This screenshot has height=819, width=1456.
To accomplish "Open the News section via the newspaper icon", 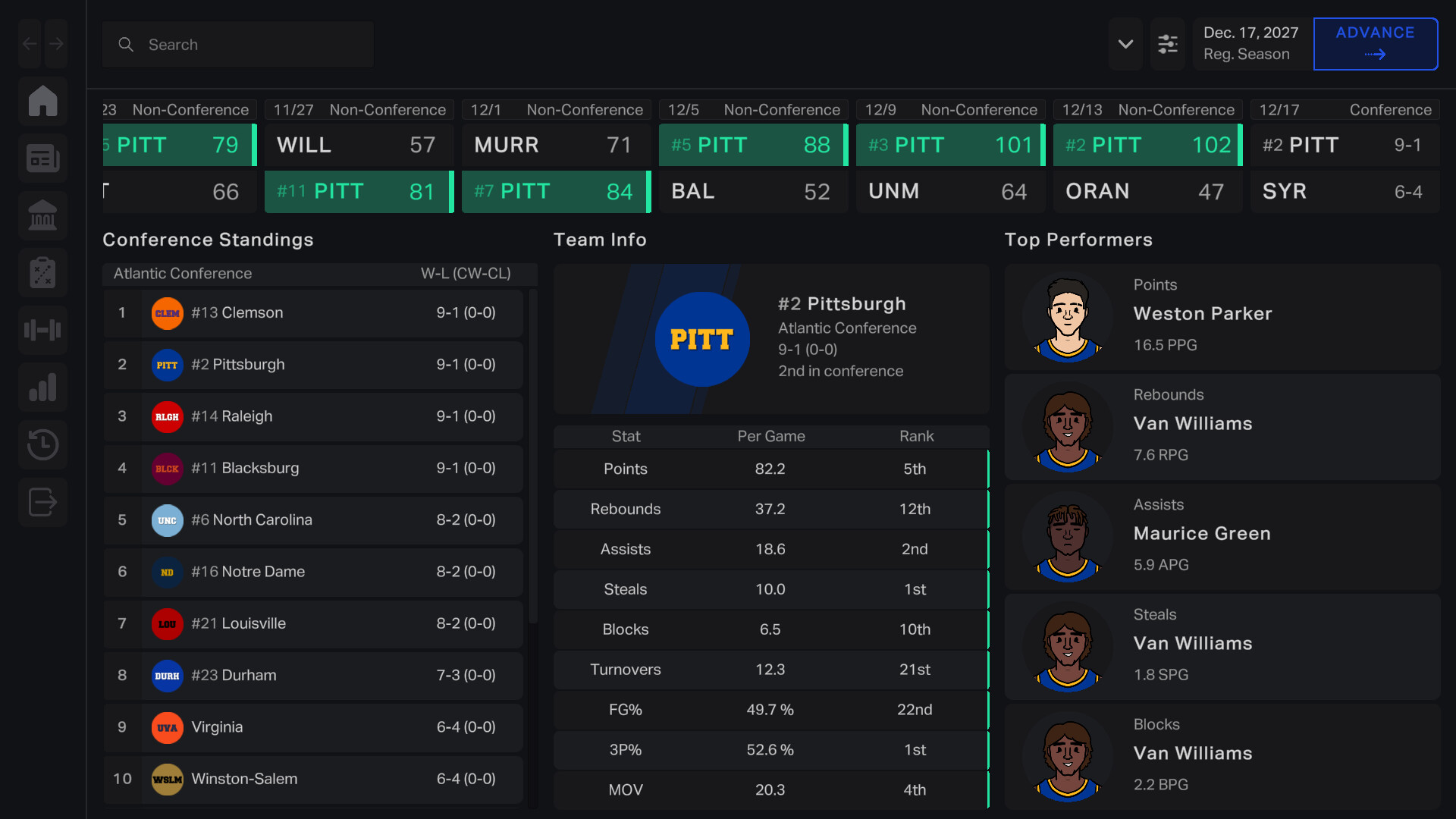I will point(43,158).
